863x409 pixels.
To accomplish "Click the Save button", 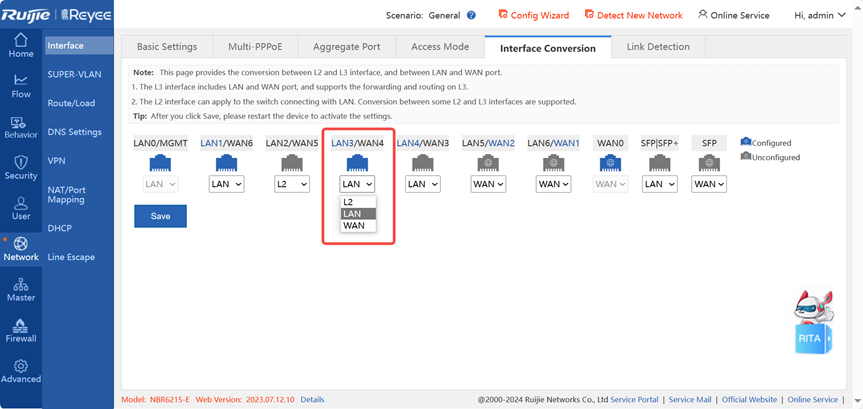I will (x=160, y=216).
